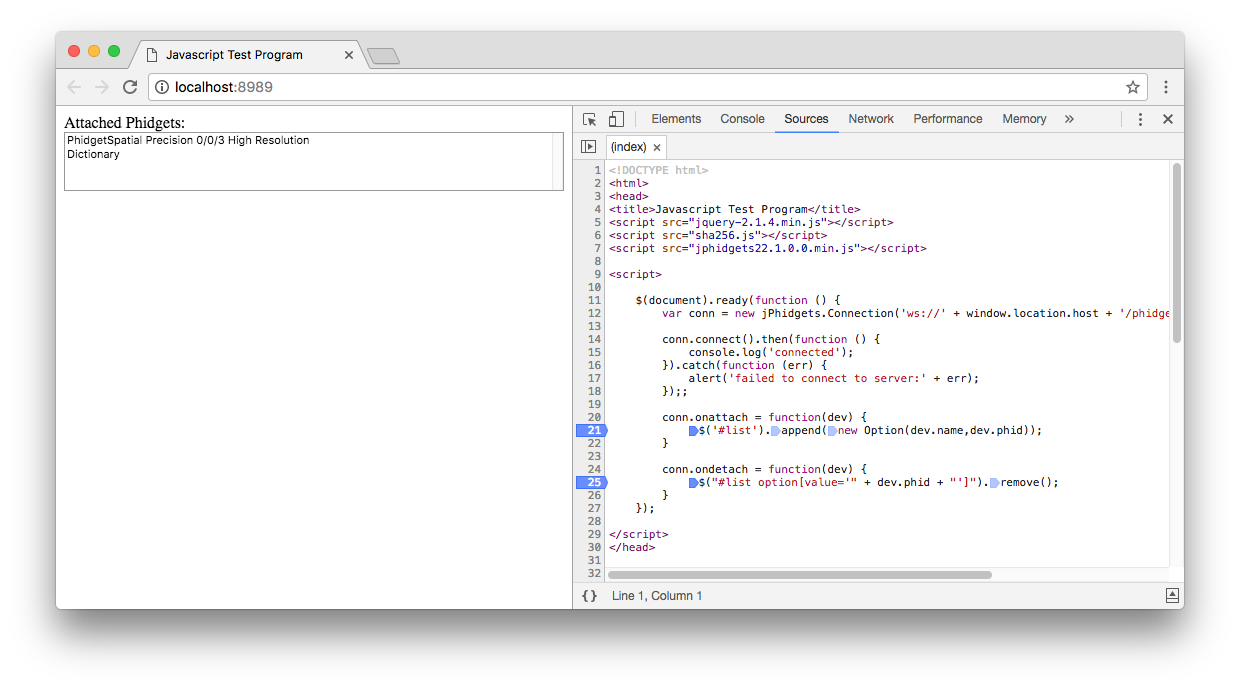Close the DevTools panel
This screenshot has height=689, width=1240.
coord(1167,119)
